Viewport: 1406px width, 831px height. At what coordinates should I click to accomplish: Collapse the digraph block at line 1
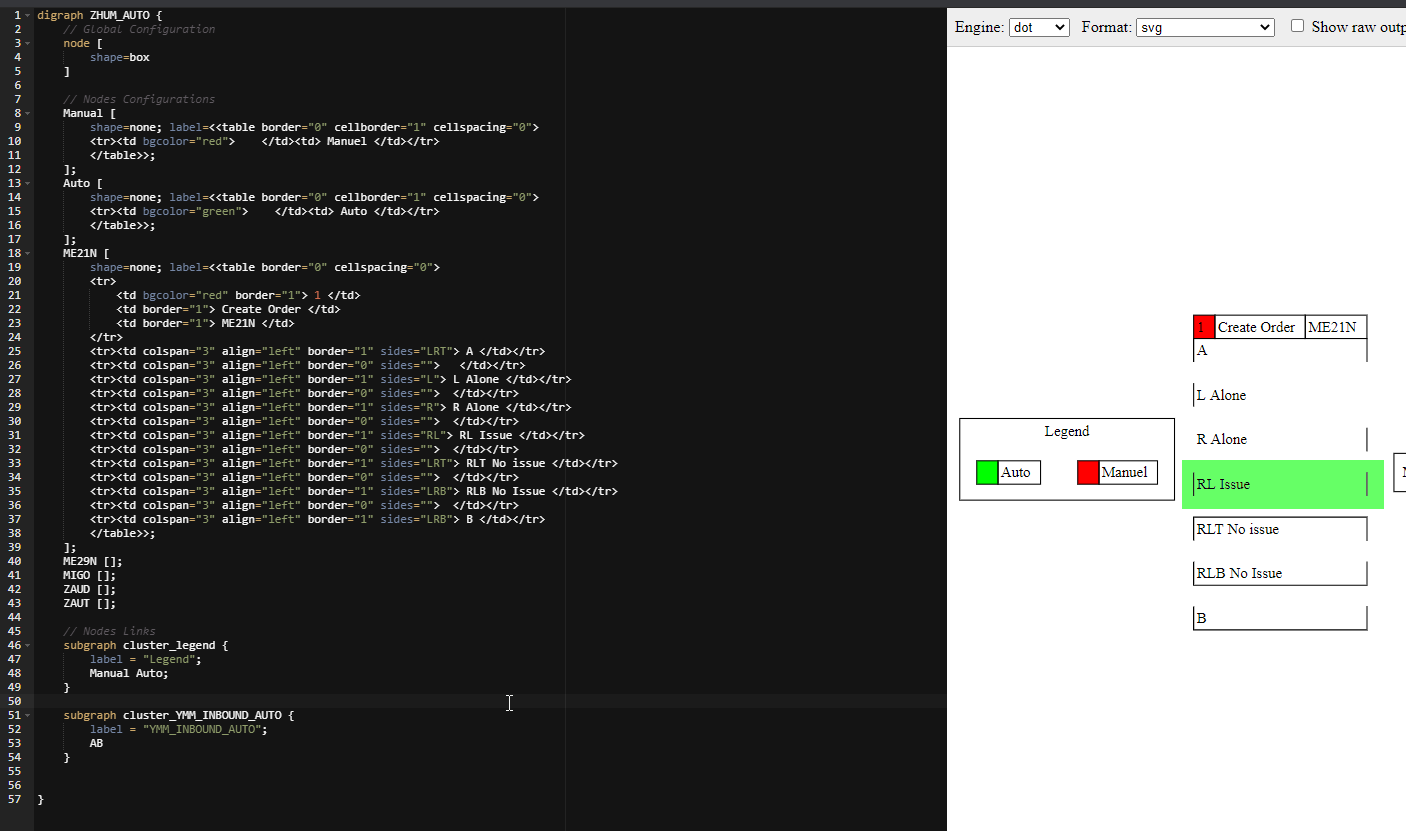tap(28, 16)
